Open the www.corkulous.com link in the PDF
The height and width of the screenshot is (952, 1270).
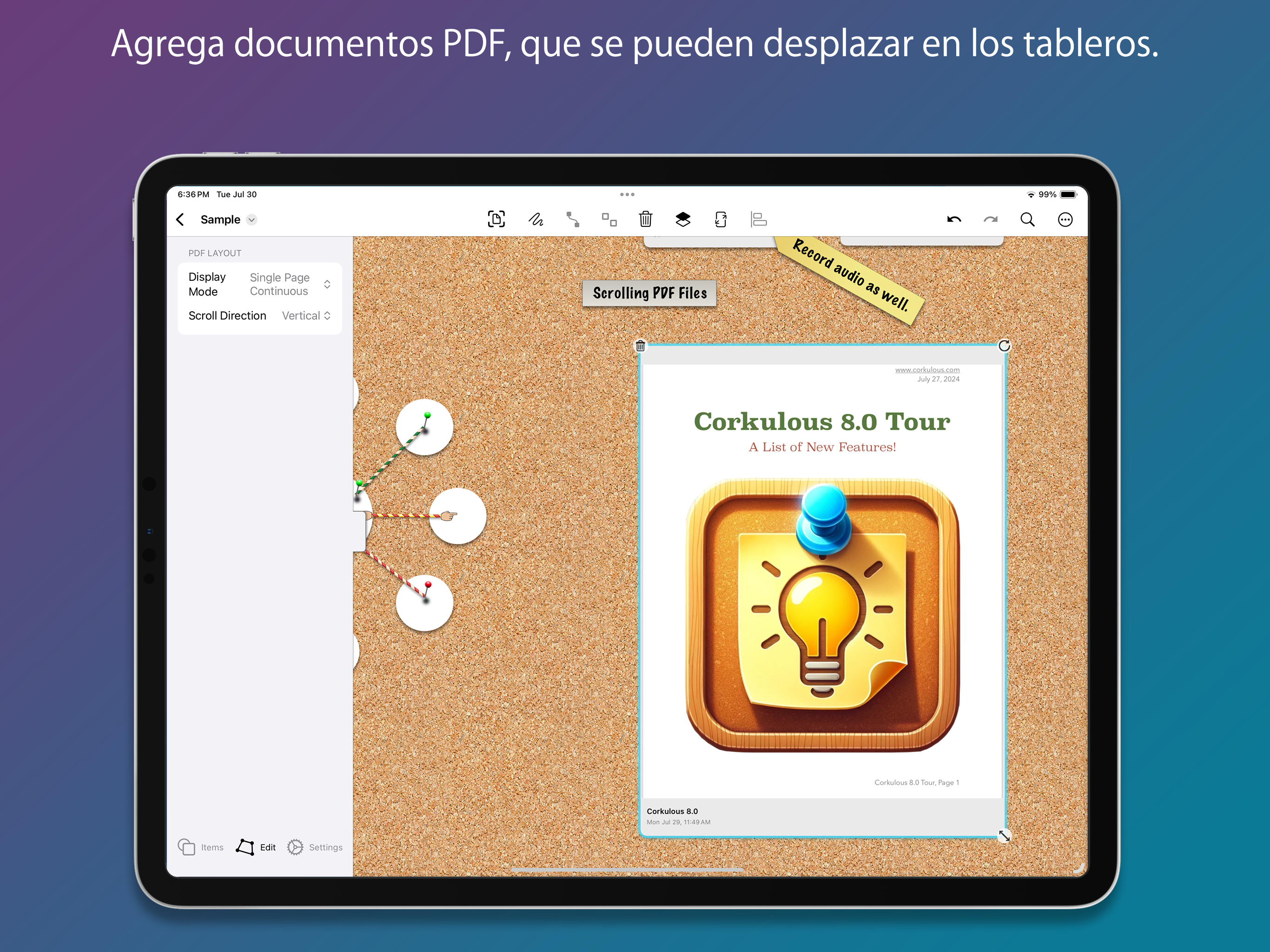tap(927, 370)
